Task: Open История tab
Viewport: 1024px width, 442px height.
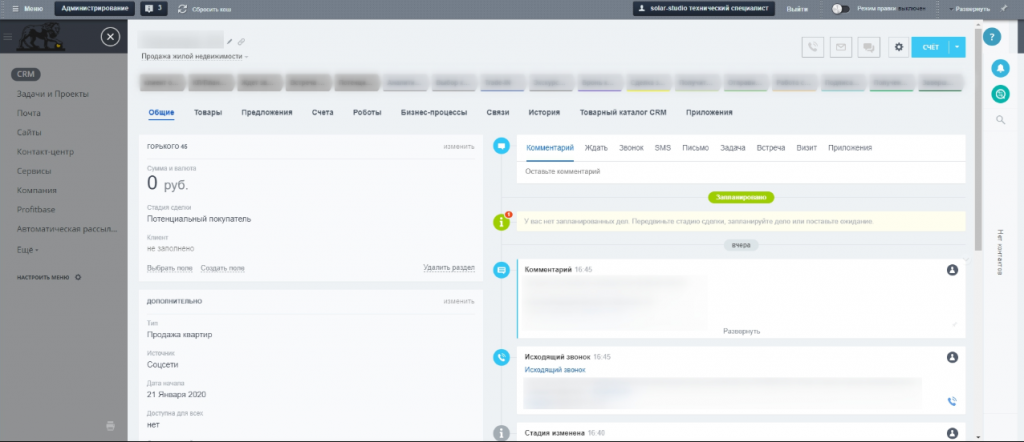Action: 544,112
